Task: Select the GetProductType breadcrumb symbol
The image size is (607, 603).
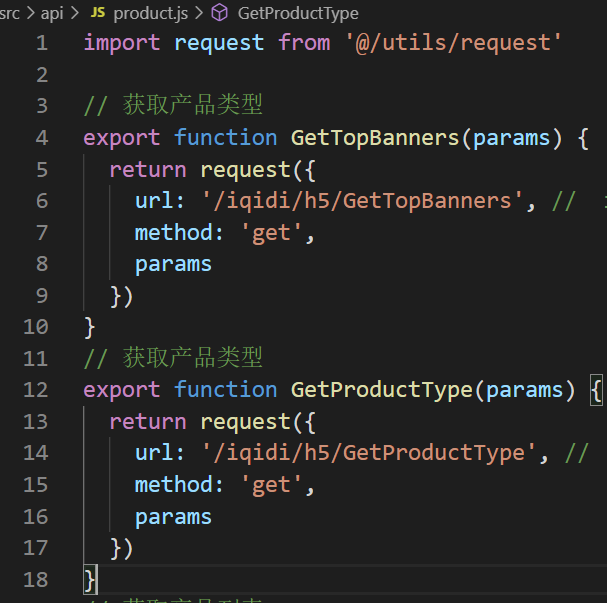Action: click(298, 13)
